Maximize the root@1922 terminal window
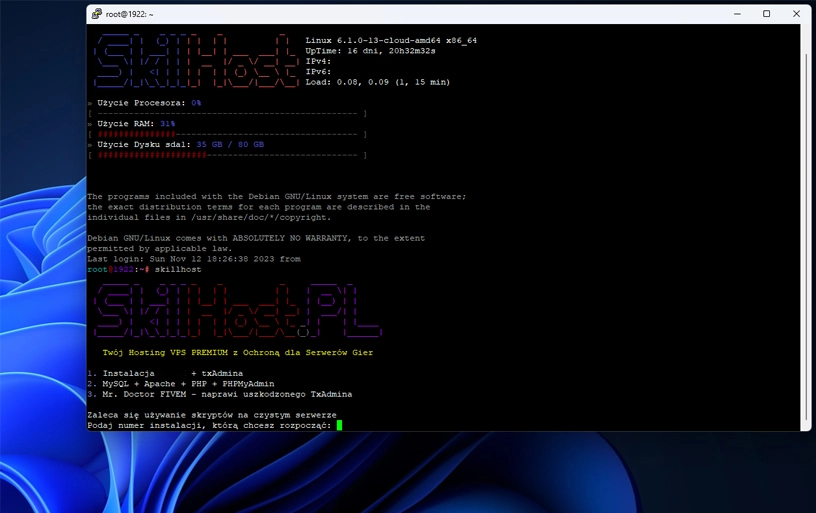The image size is (816, 513). coord(767,14)
